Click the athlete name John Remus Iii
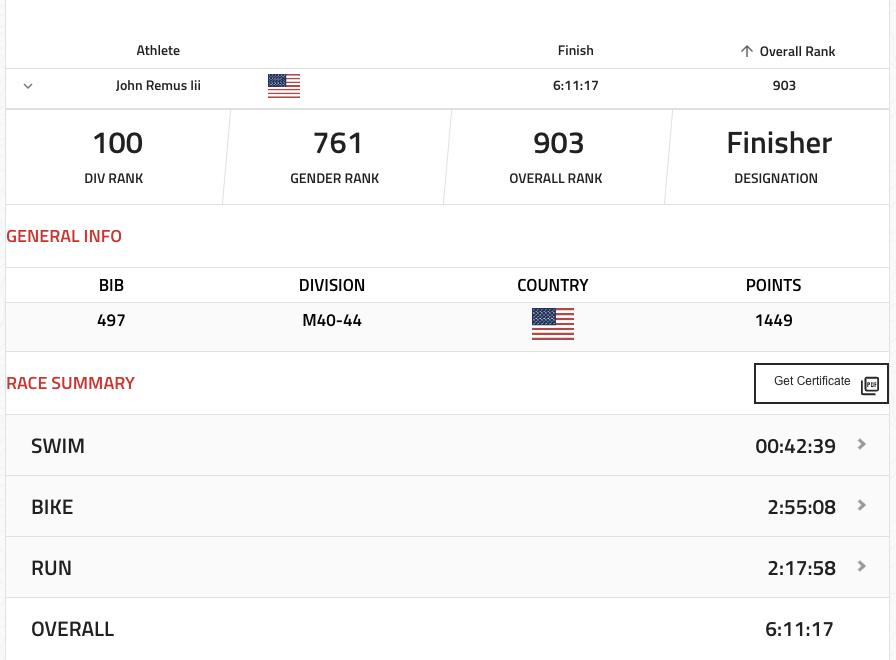This screenshot has height=660, width=896. coord(158,86)
